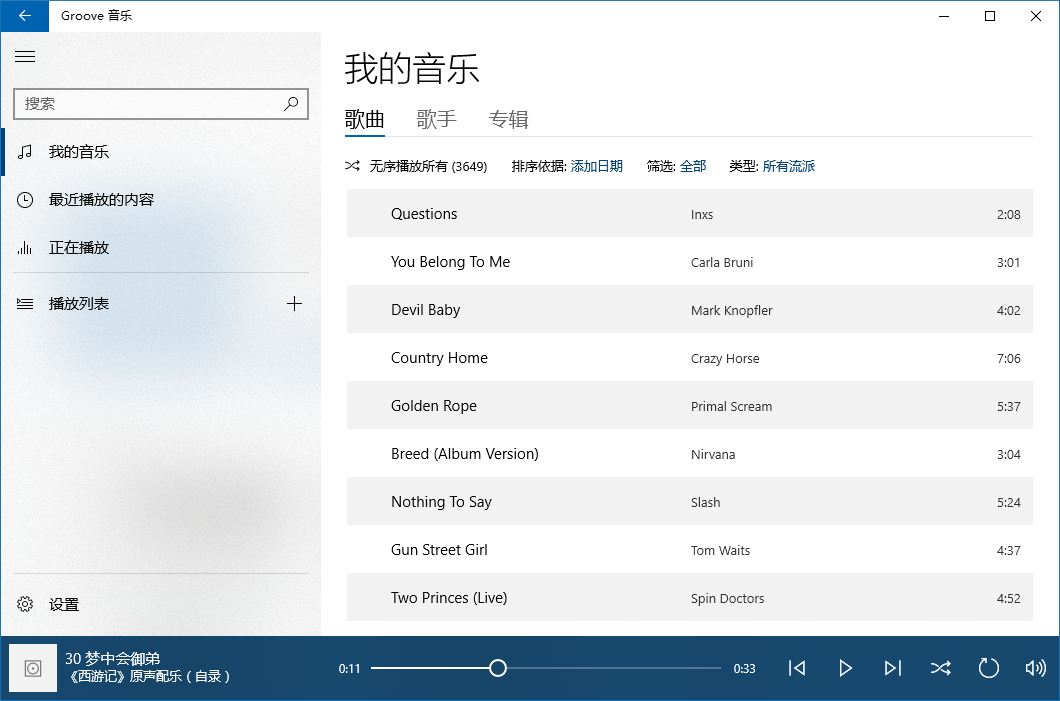Screen dimensions: 1060x701
Task: Click the search magnifier icon
Action: [291, 103]
